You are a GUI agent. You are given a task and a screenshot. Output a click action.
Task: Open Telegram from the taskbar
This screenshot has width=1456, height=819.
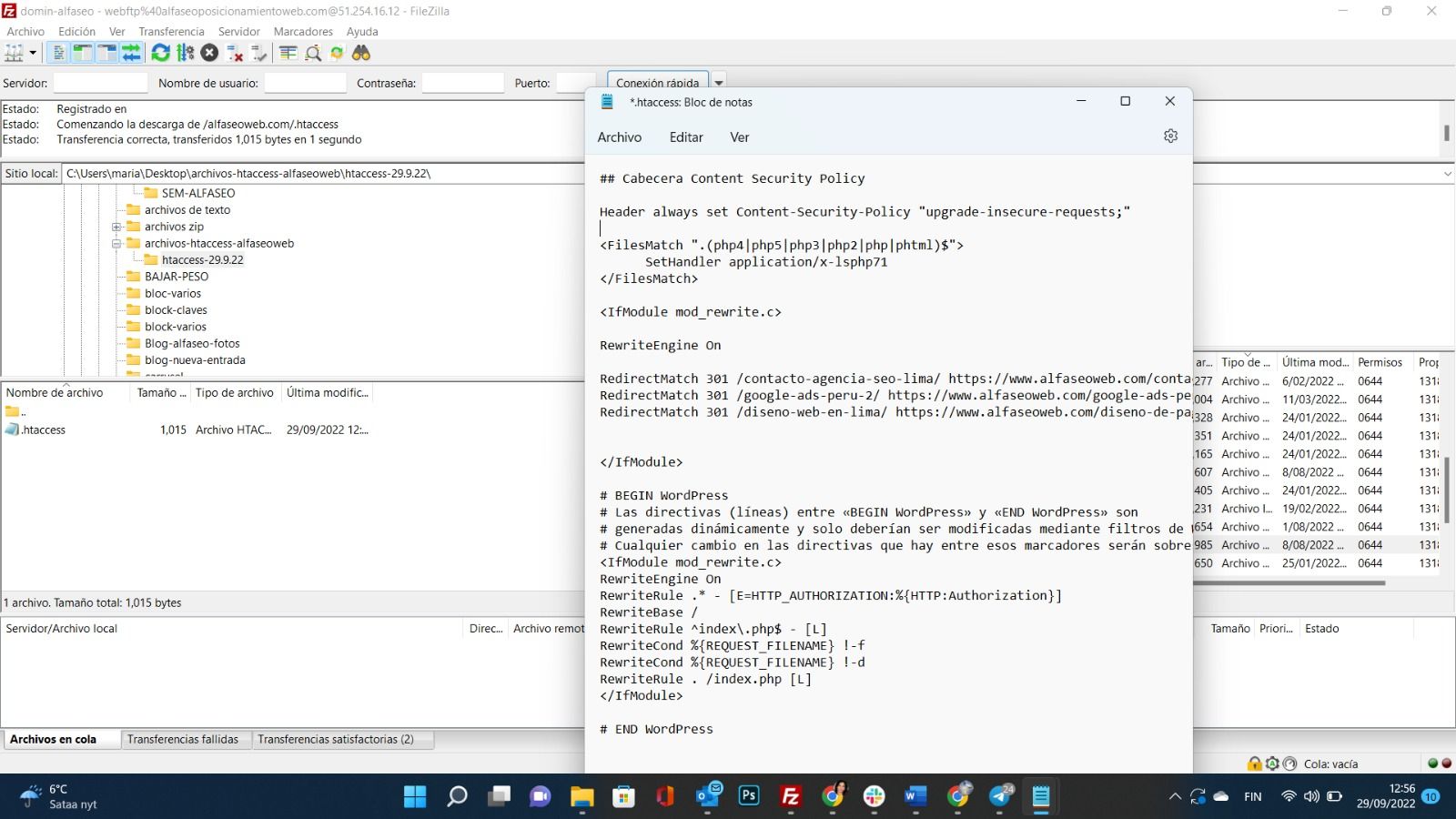[1000, 796]
